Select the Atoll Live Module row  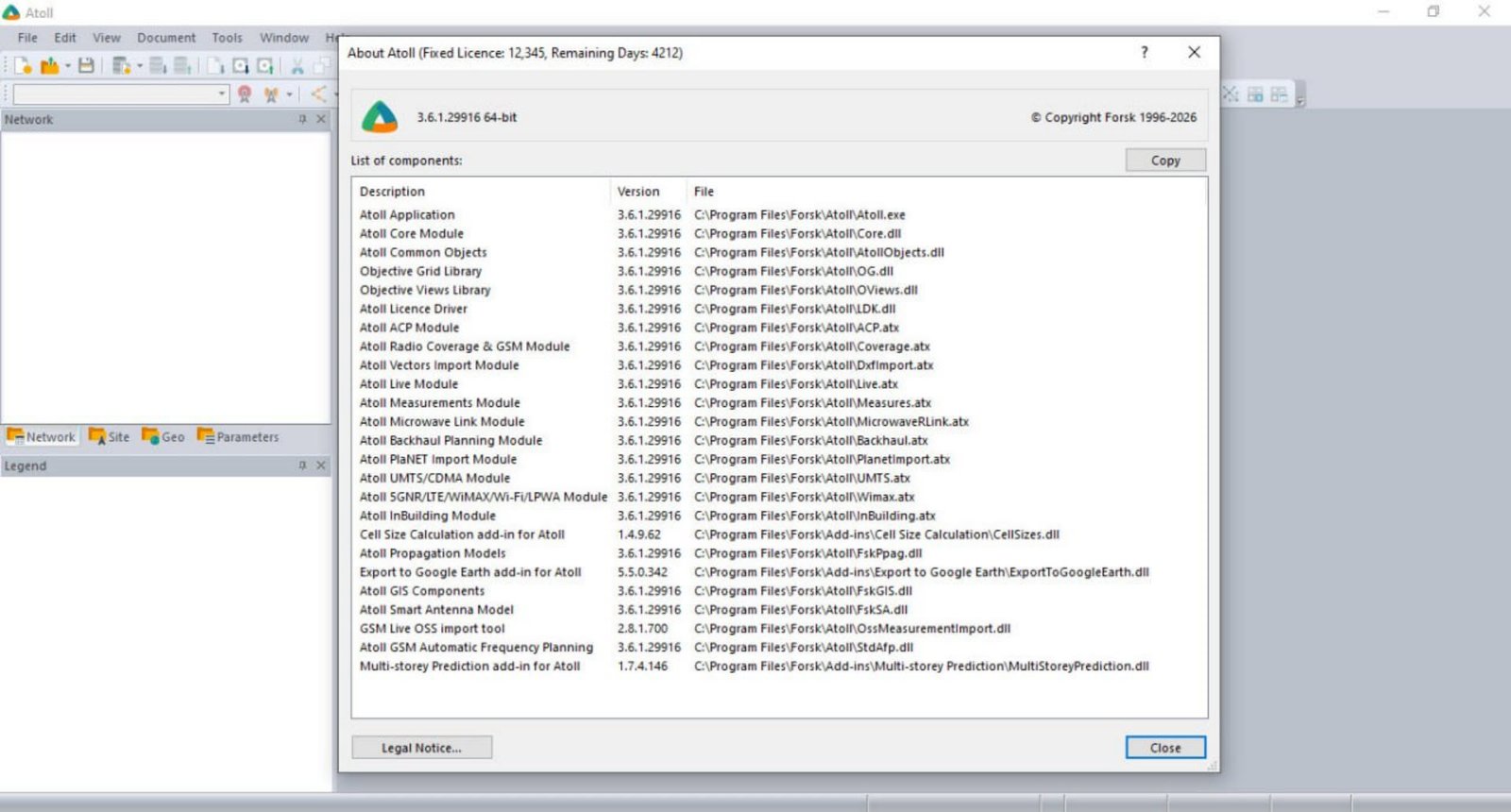point(779,384)
